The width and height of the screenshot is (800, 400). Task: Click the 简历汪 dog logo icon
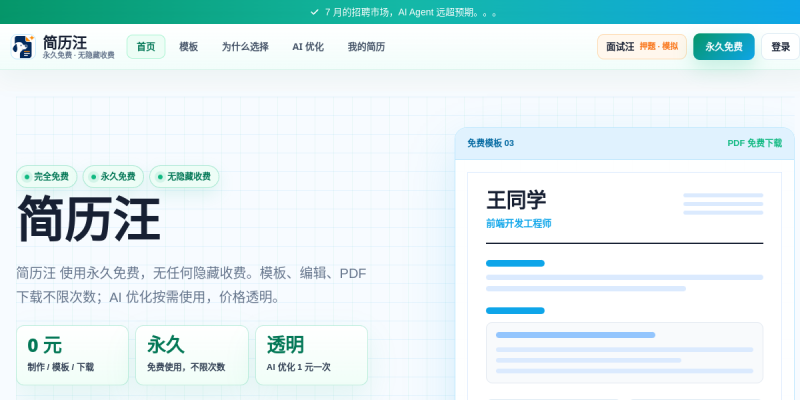tap(23, 47)
